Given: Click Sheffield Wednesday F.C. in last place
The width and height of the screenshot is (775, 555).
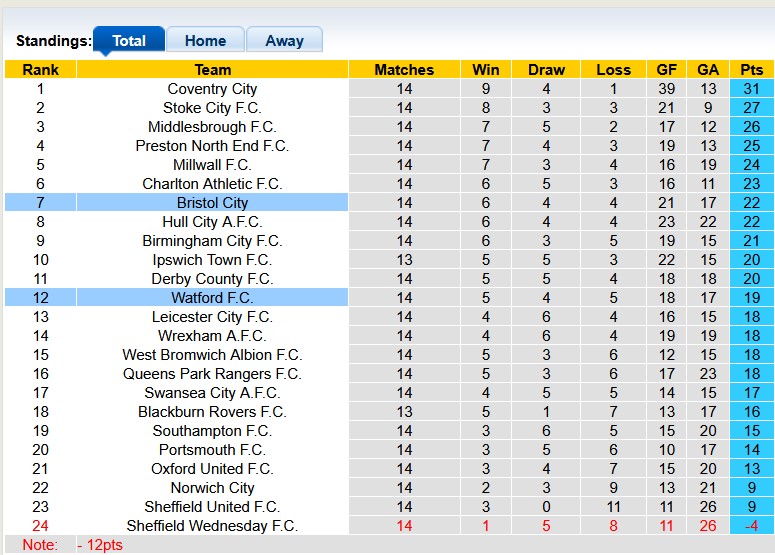Looking at the screenshot, I should tap(212, 526).
